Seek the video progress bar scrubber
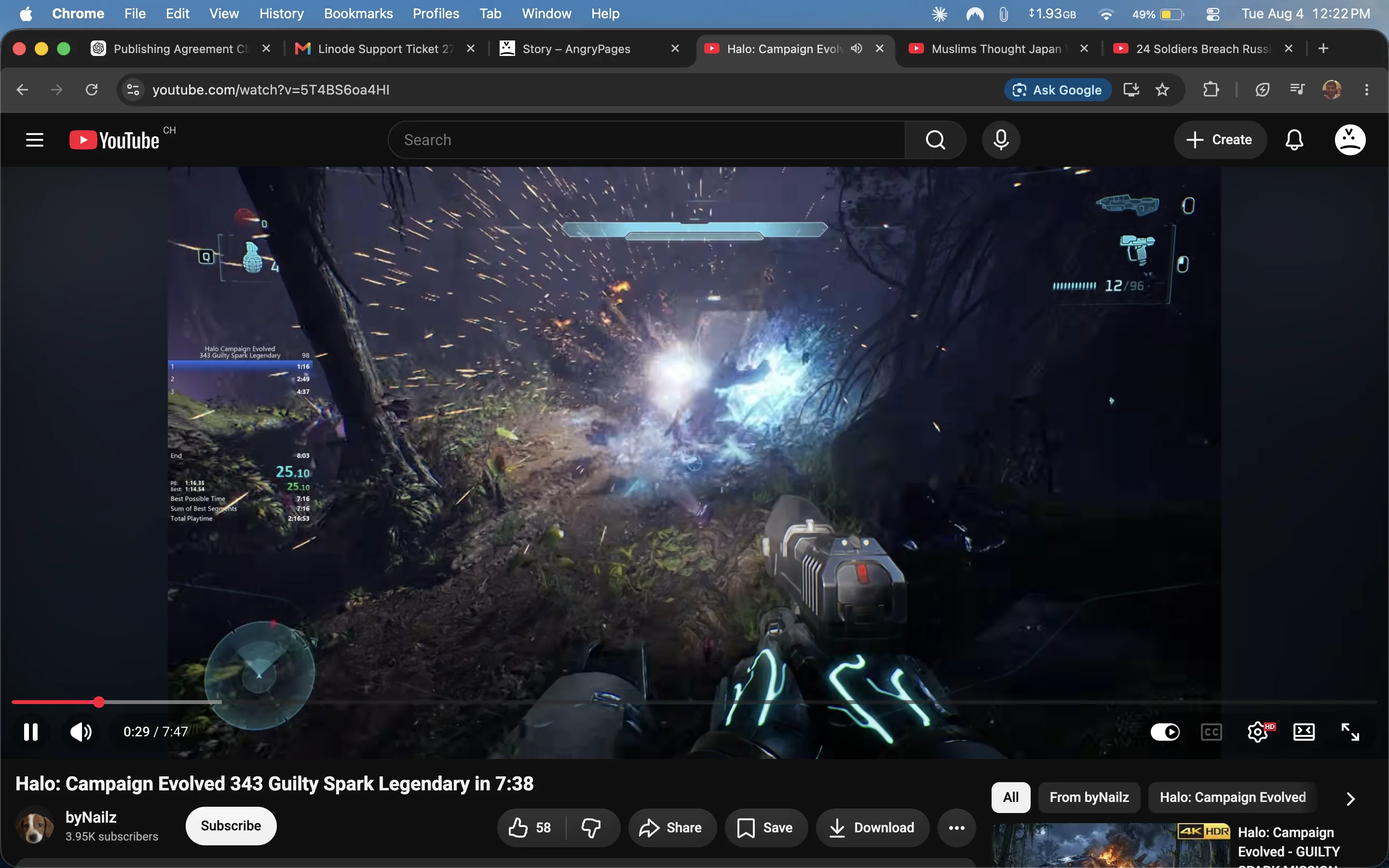This screenshot has height=868, width=1389. pos(99,702)
